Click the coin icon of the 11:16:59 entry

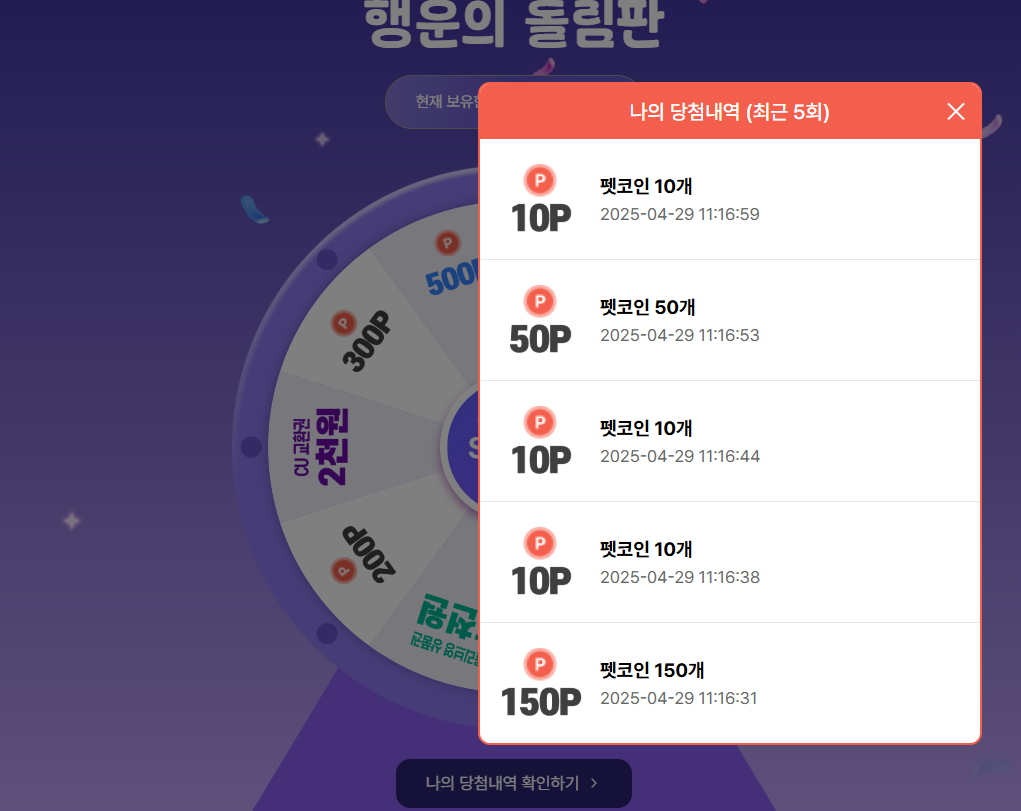pos(540,179)
